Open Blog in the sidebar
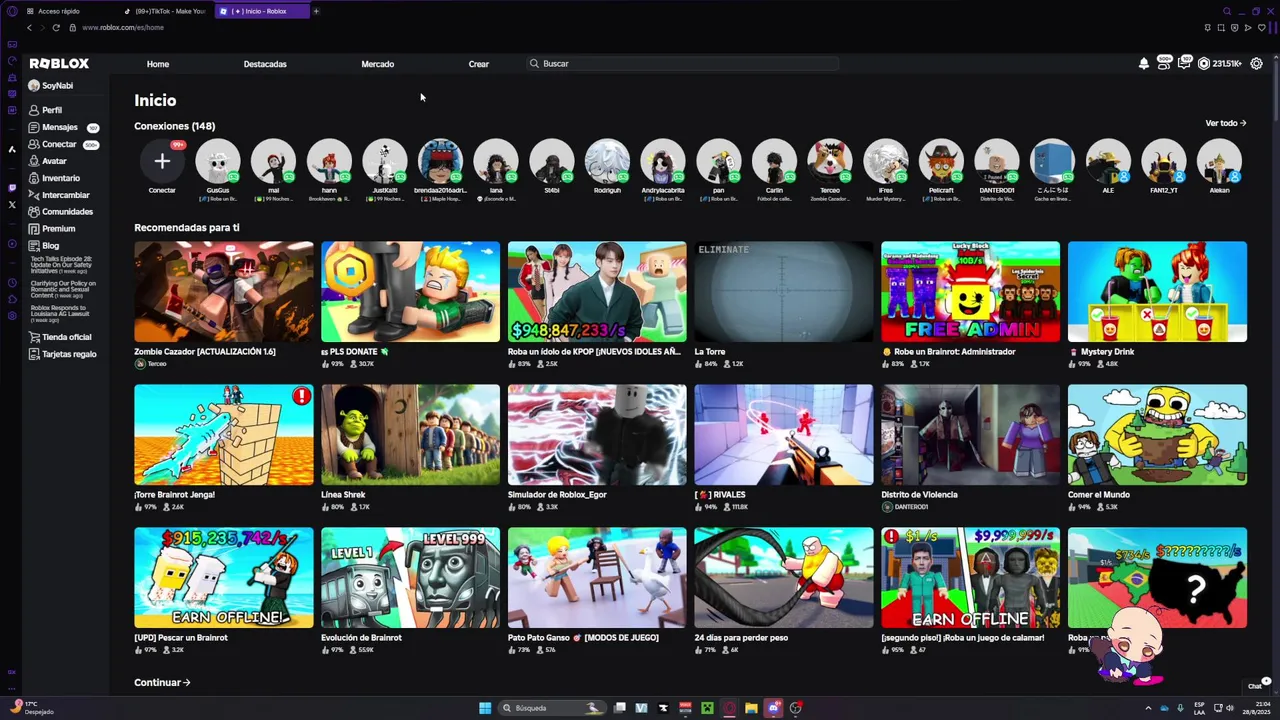The image size is (1280, 720). click(x=44, y=246)
